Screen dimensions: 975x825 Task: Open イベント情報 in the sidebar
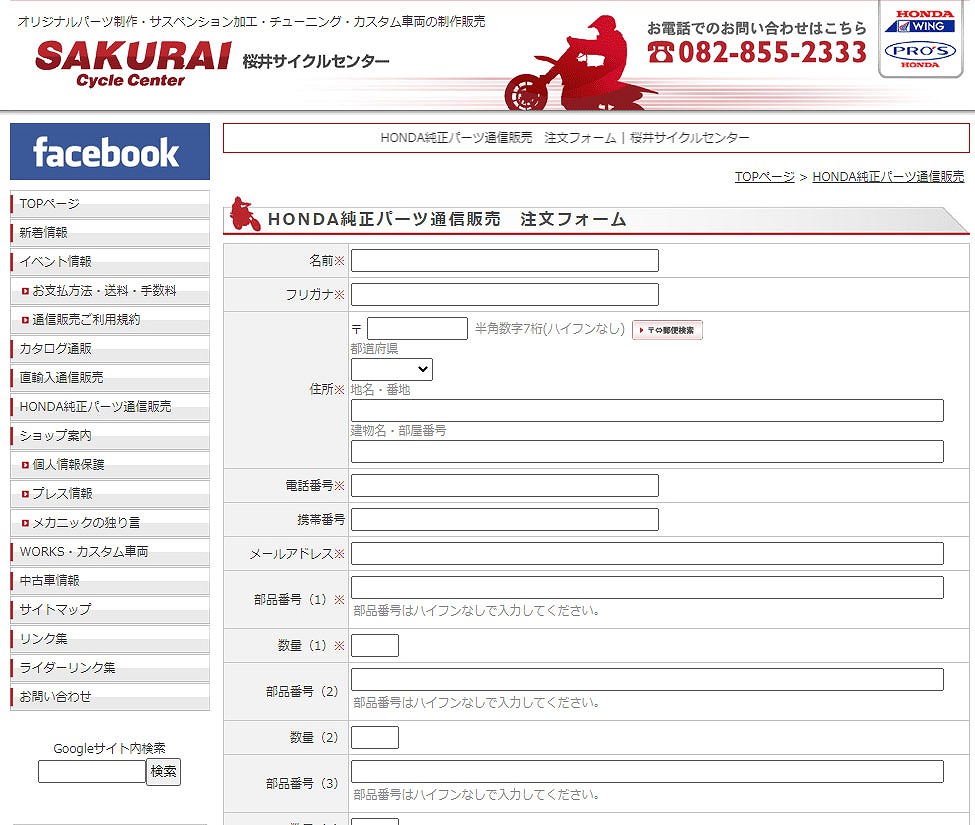[x=110, y=262]
